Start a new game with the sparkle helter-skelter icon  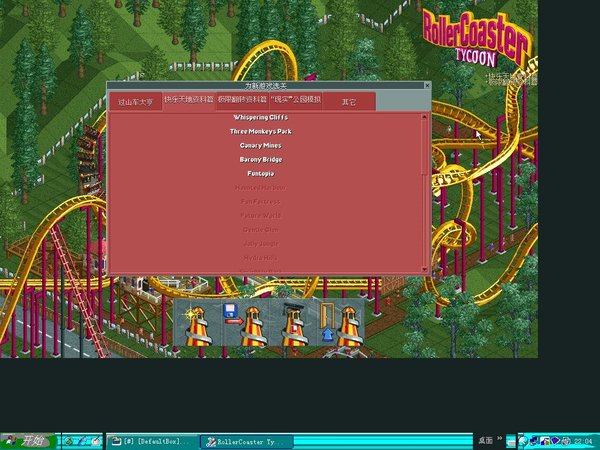click(x=198, y=323)
